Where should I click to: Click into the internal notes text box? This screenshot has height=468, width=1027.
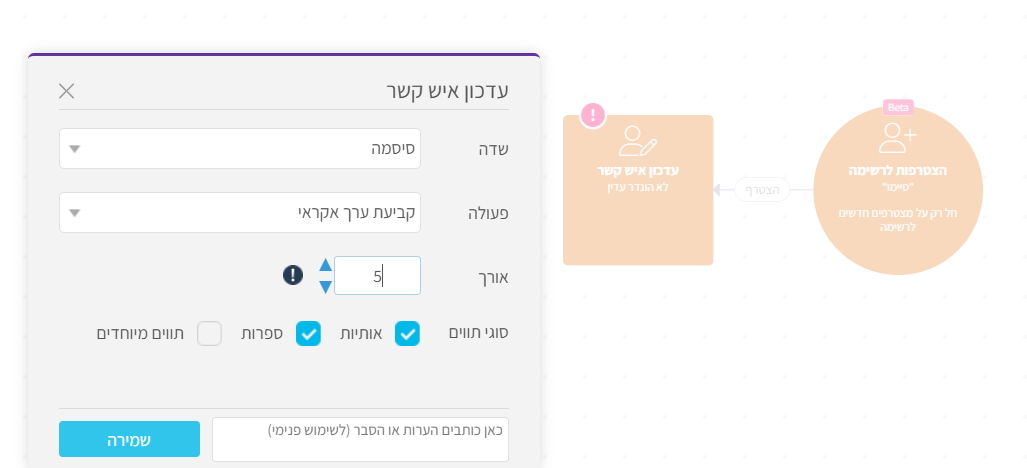click(x=360, y=440)
